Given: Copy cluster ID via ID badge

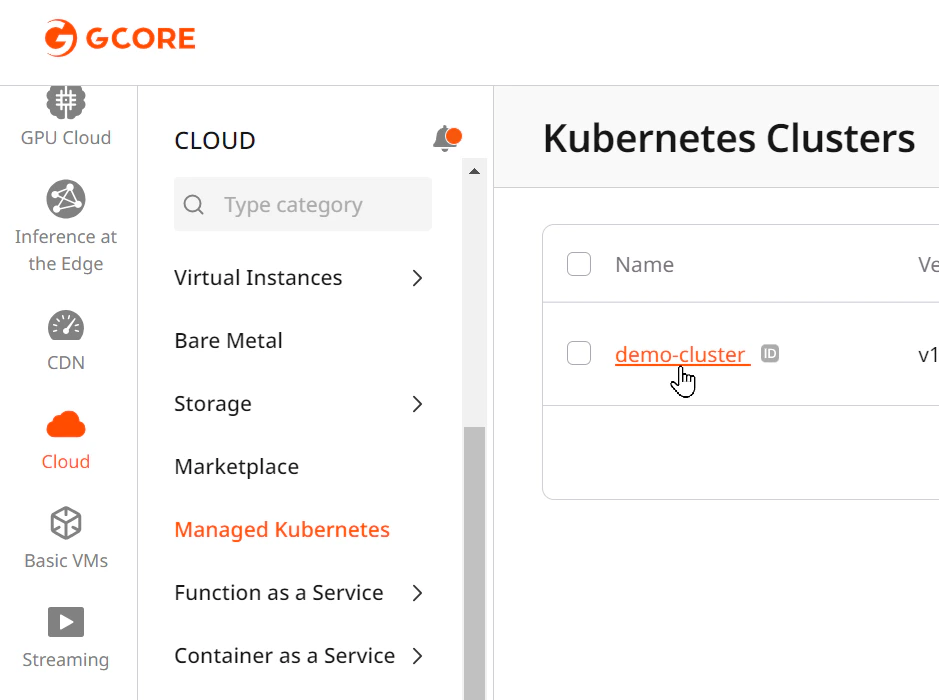Looking at the screenshot, I should (770, 354).
